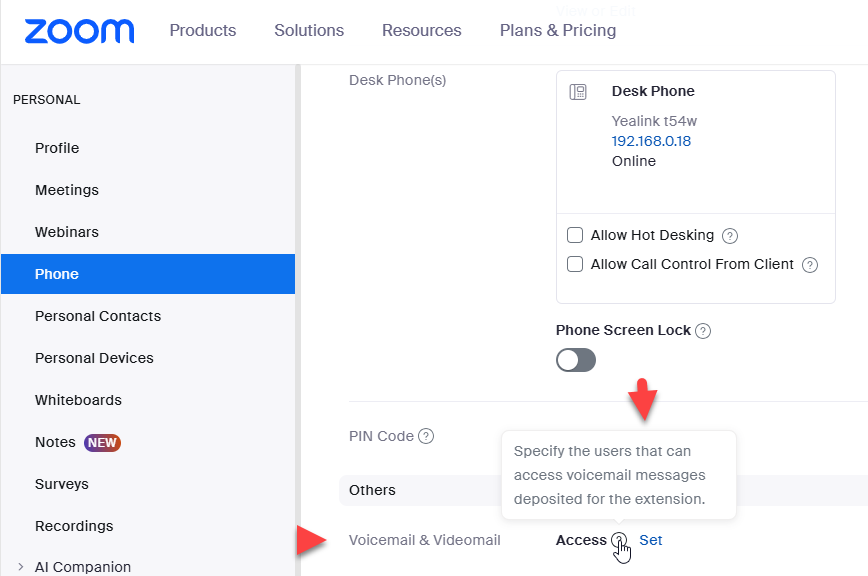Open help icon for Allow Hot Desking
This screenshot has height=576, width=868.
[x=730, y=236]
